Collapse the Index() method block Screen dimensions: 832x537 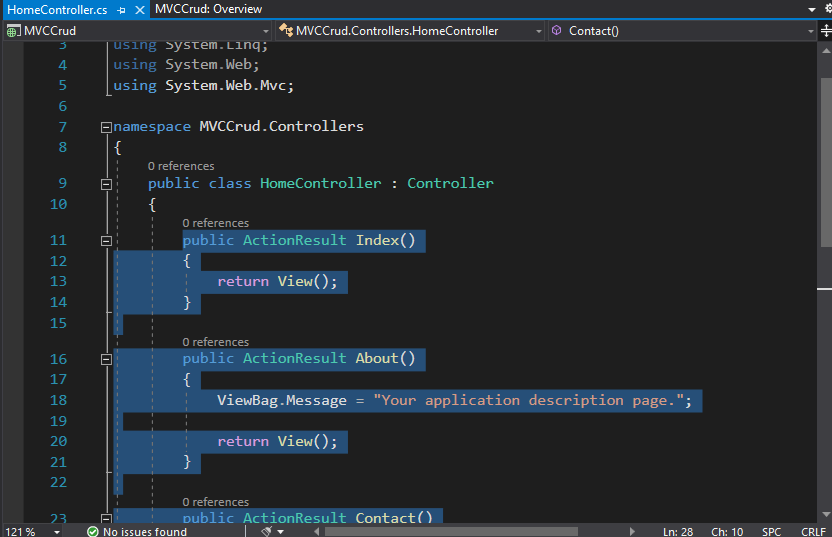click(x=106, y=241)
